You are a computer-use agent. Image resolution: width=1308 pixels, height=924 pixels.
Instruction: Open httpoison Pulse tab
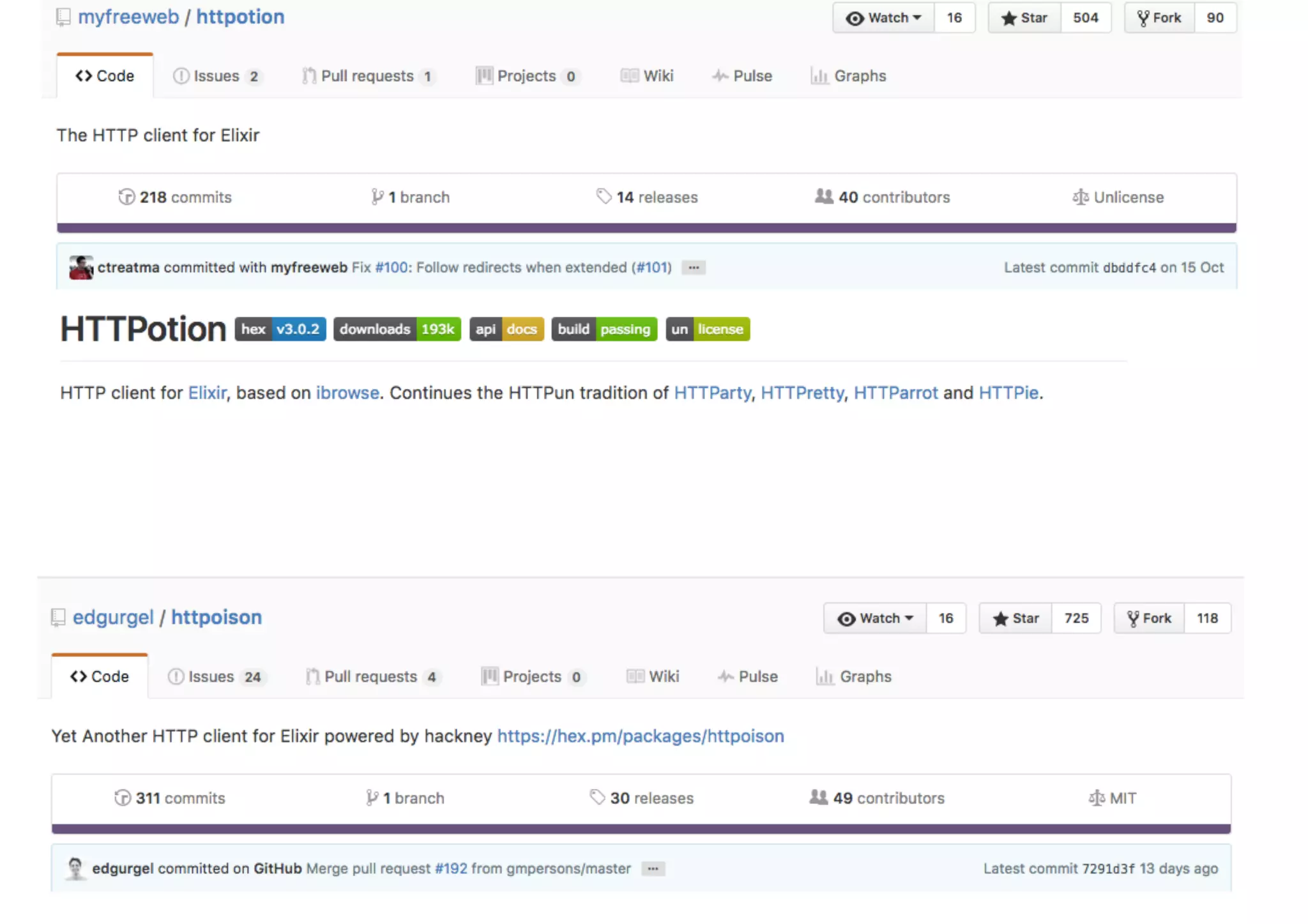(x=748, y=676)
